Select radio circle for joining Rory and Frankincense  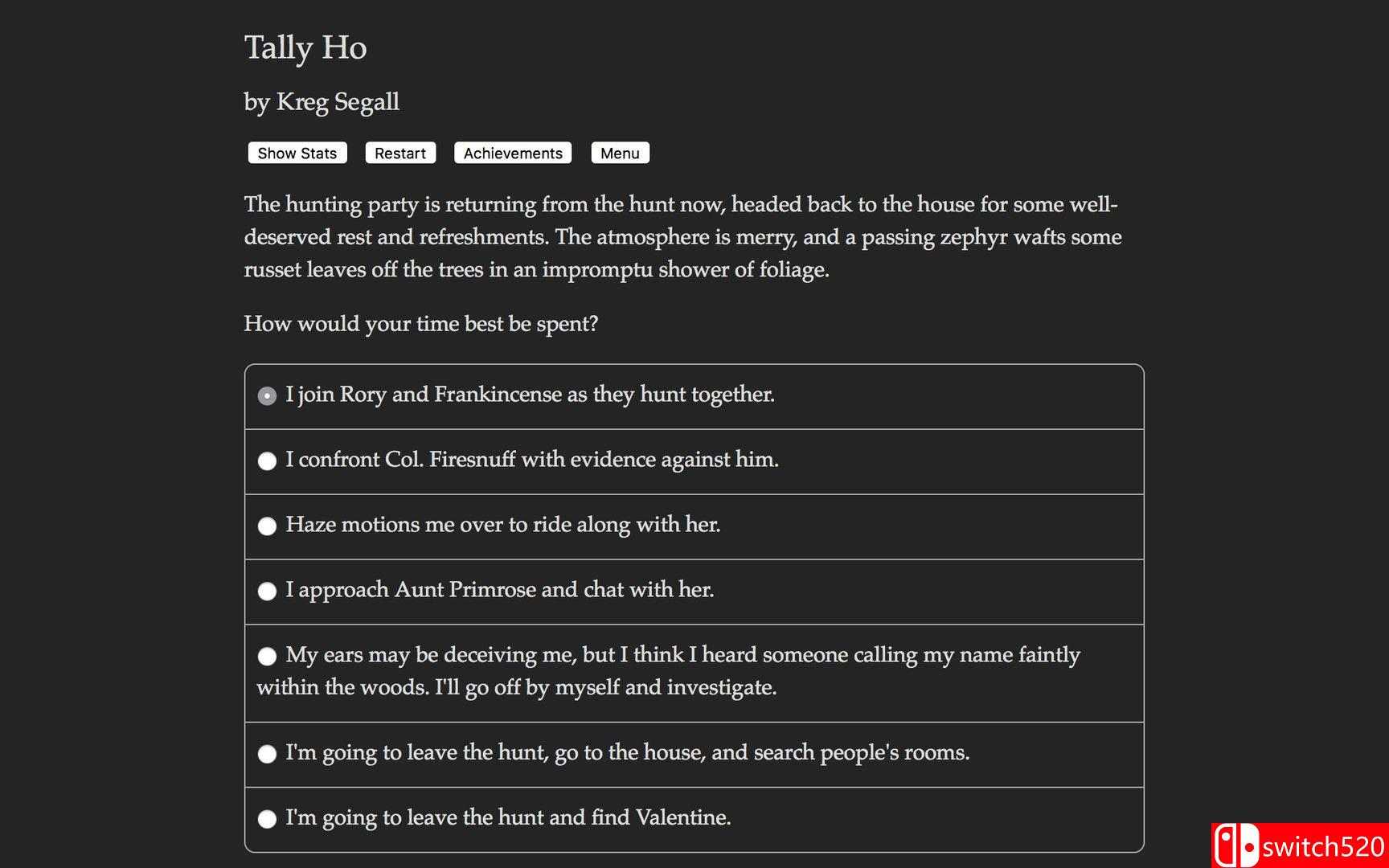tap(267, 395)
